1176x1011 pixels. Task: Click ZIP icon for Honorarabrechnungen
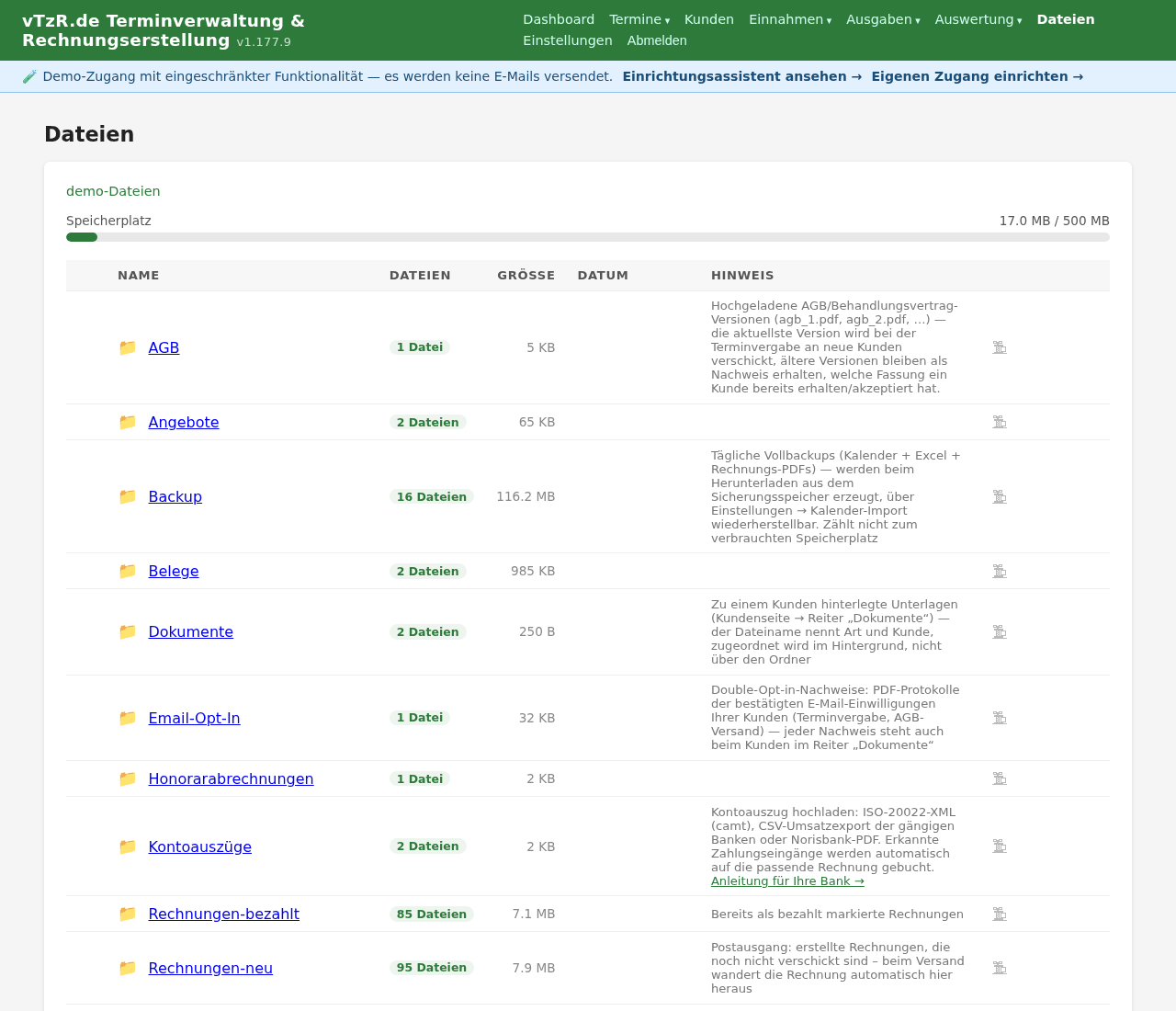pos(1000,778)
